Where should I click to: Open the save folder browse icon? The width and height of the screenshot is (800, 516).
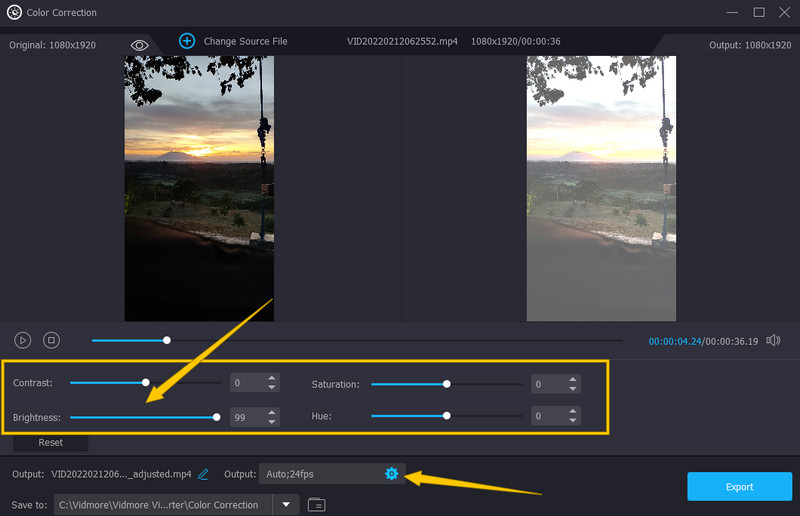click(x=317, y=505)
